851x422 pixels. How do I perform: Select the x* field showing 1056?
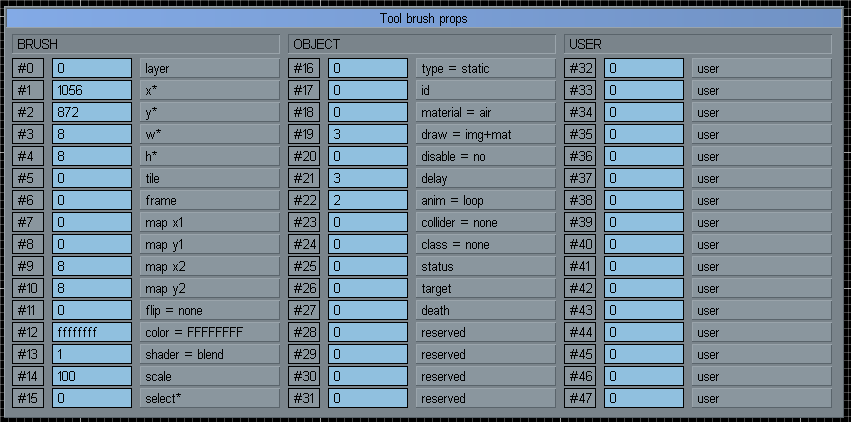pos(92,91)
